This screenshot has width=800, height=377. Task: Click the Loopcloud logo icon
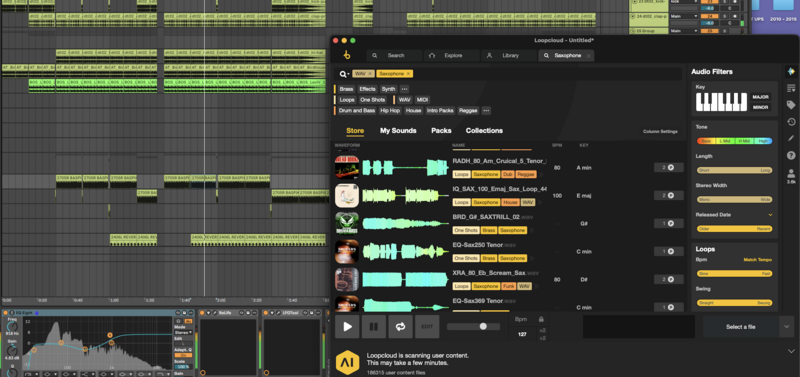(347, 55)
